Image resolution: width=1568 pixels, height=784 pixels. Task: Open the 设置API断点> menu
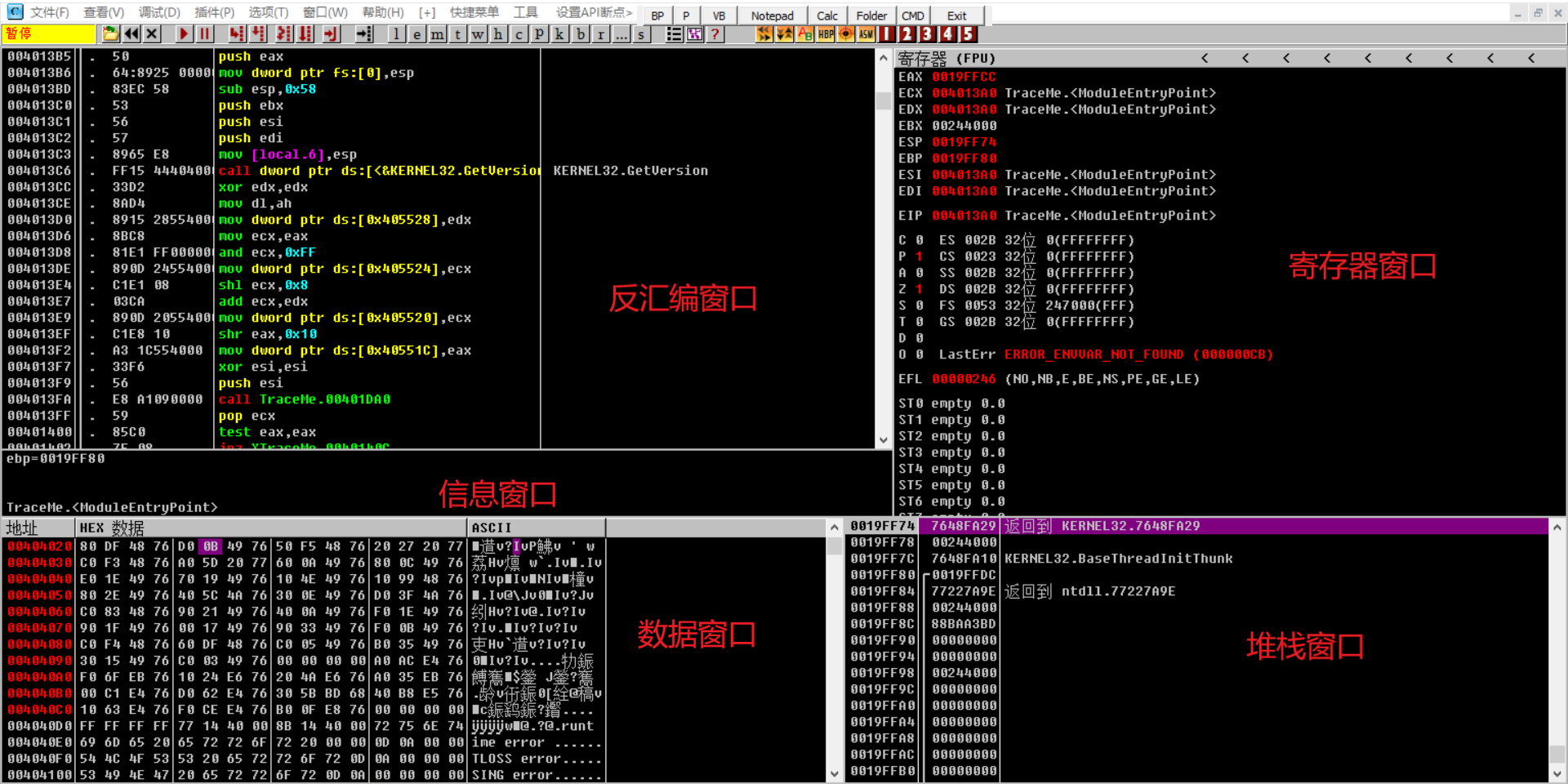point(594,12)
